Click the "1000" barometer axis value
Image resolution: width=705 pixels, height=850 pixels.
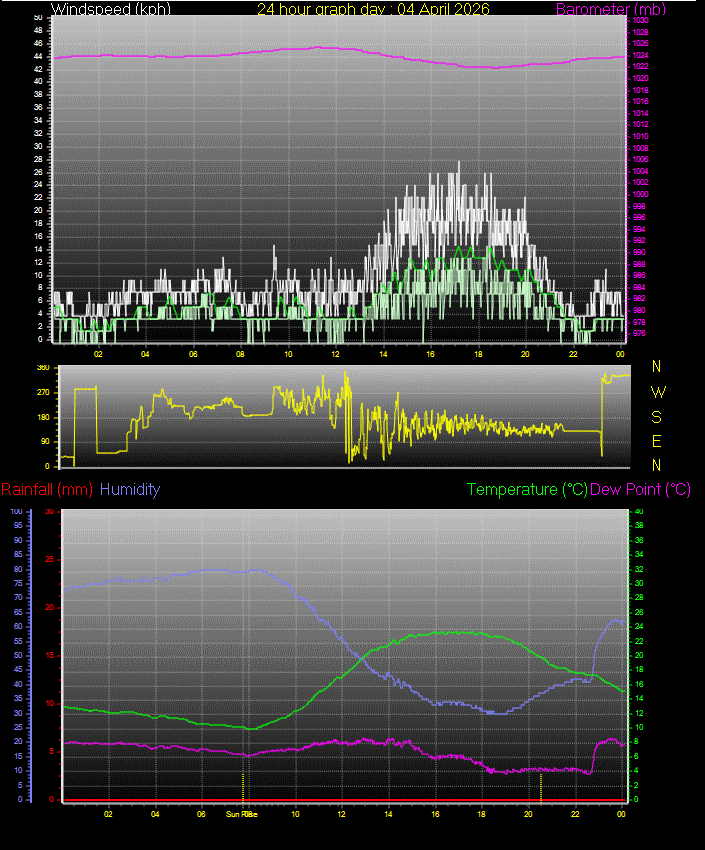[x=641, y=194]
